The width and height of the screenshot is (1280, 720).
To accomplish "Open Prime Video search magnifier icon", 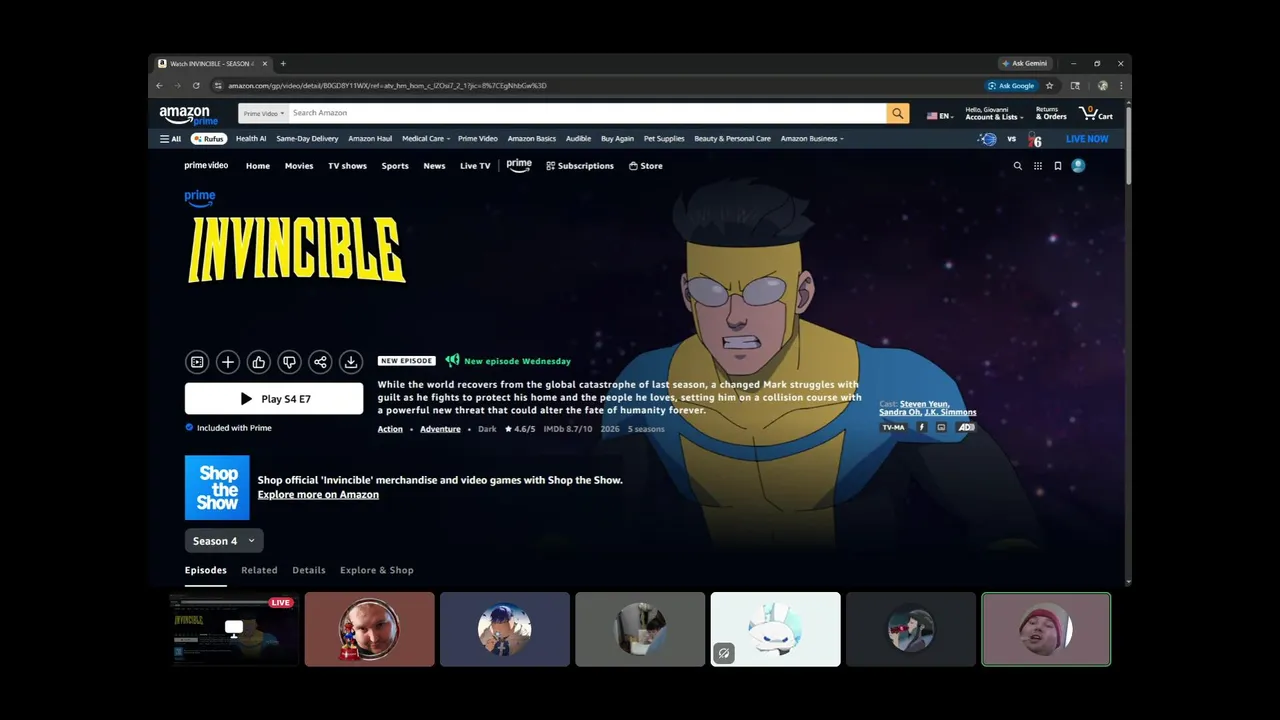I will pos(1018,166).
